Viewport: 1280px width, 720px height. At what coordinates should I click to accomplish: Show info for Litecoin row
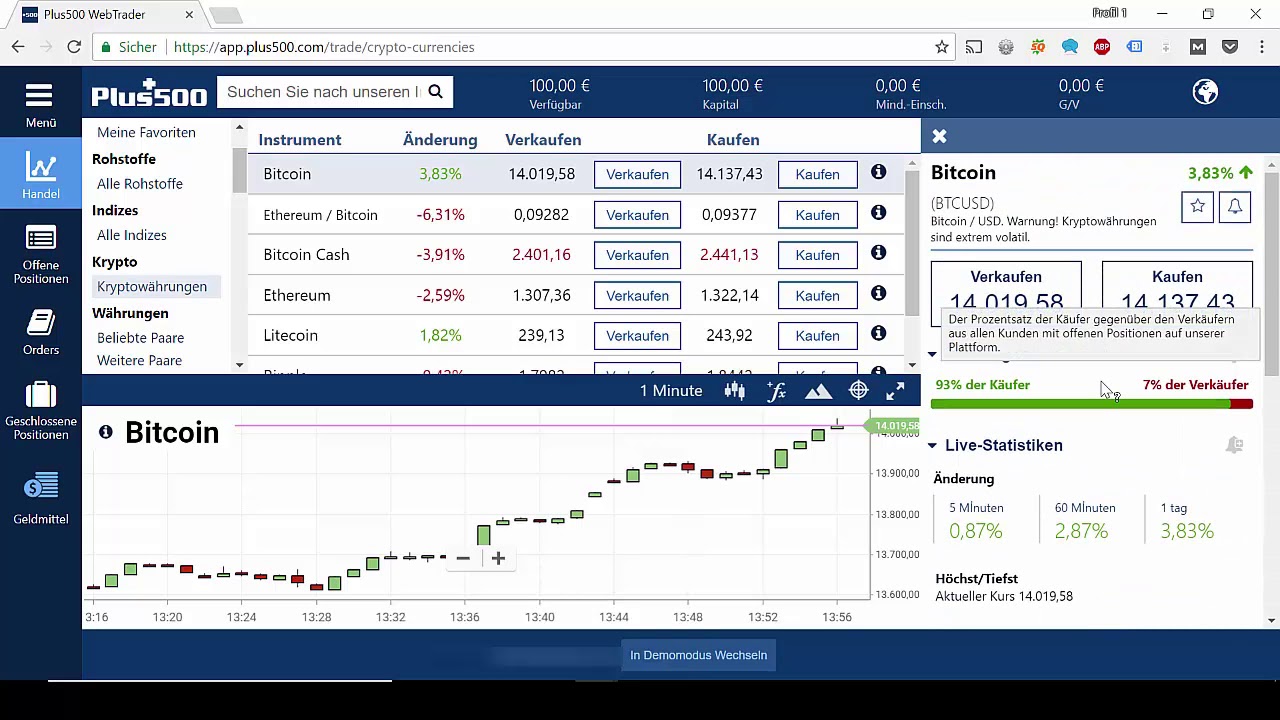click(x=878, y=333)
